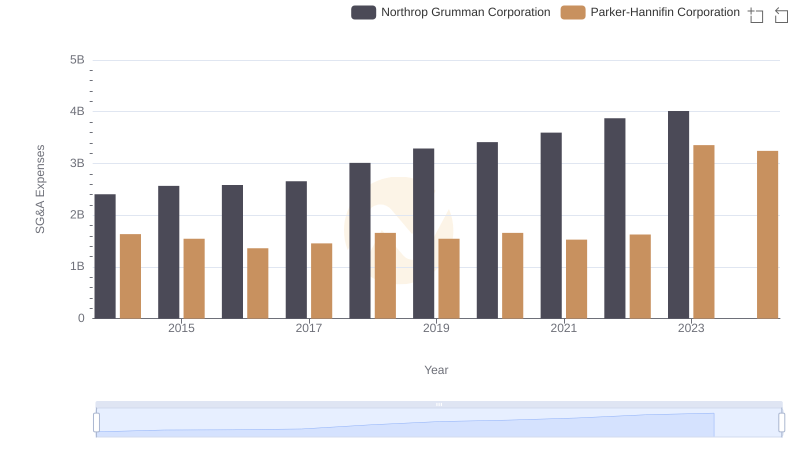
Task: Click the zoom reset icon
Action: pyautogui.click(x=781, y=15)
